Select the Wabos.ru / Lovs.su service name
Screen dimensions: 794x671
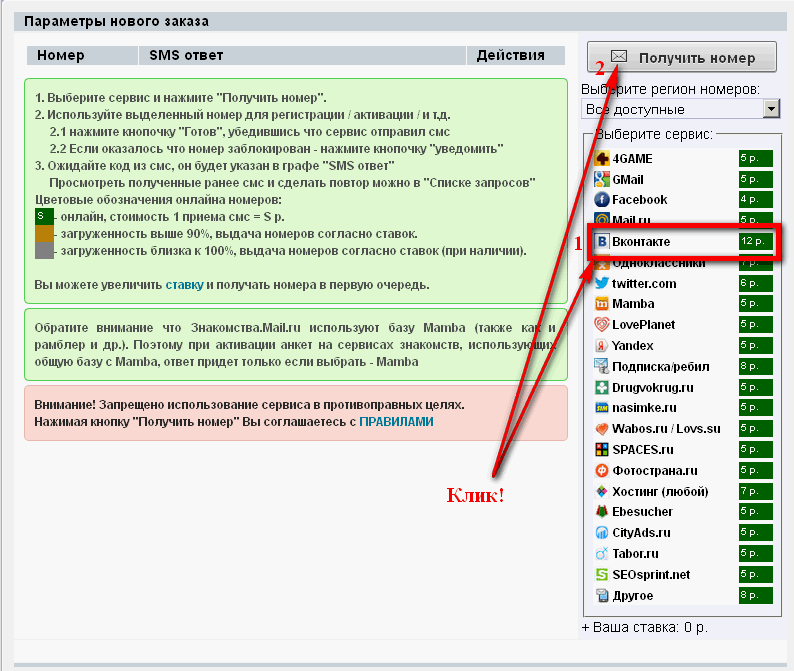(x=666, y=429)
